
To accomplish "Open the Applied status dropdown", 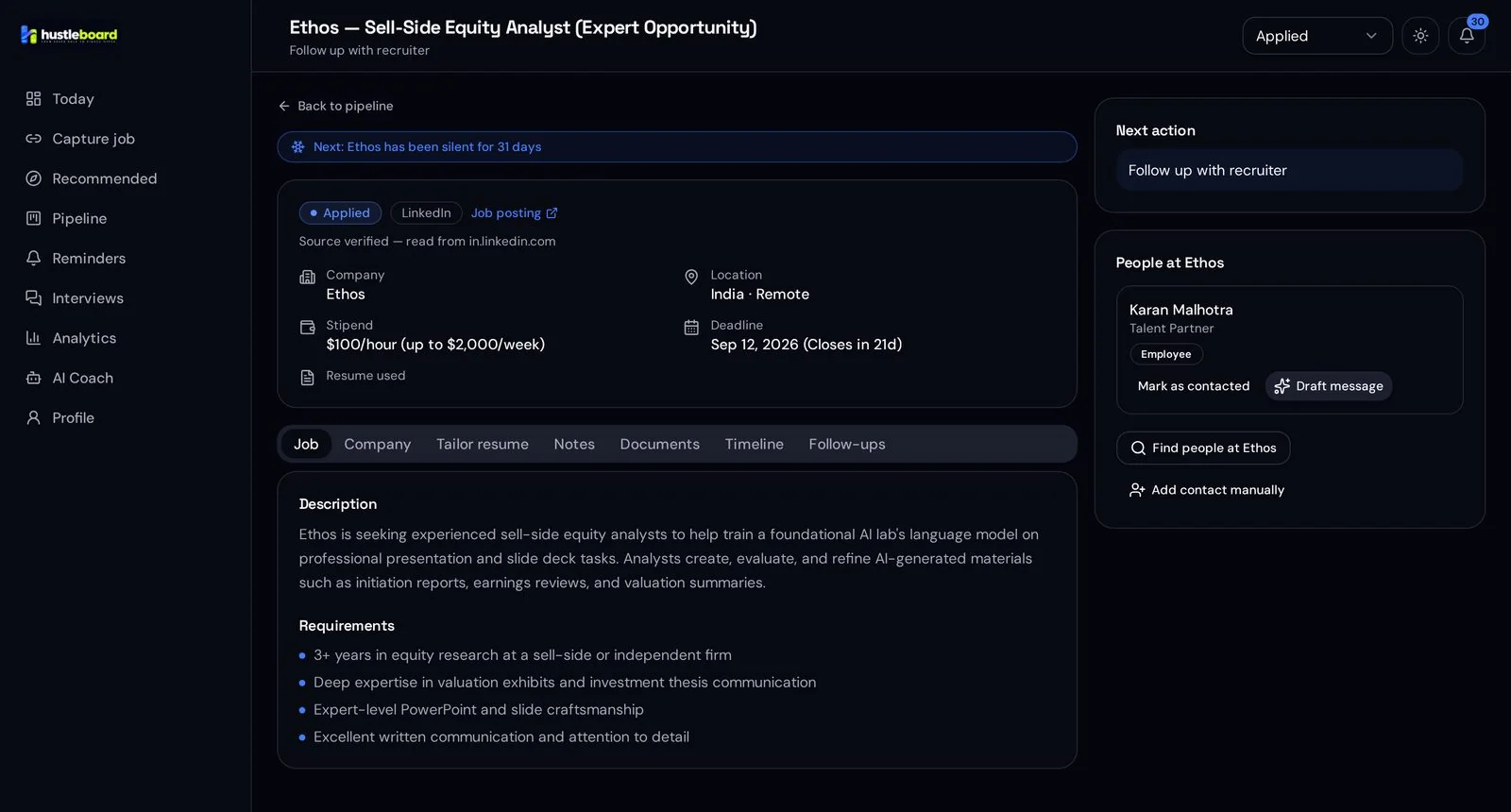I will point(1317,36).
